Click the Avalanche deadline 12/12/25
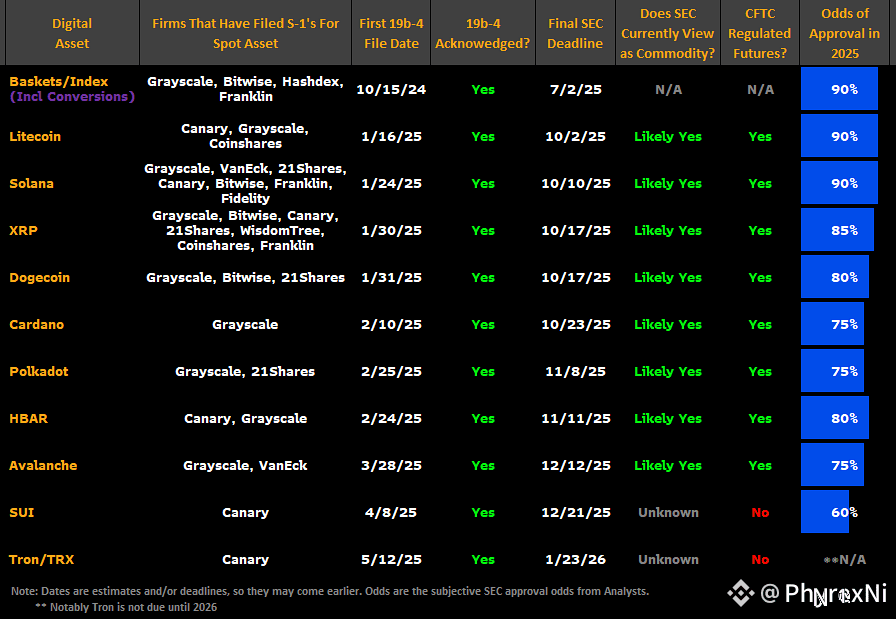 pyautogui.click(x=576, y=466)
